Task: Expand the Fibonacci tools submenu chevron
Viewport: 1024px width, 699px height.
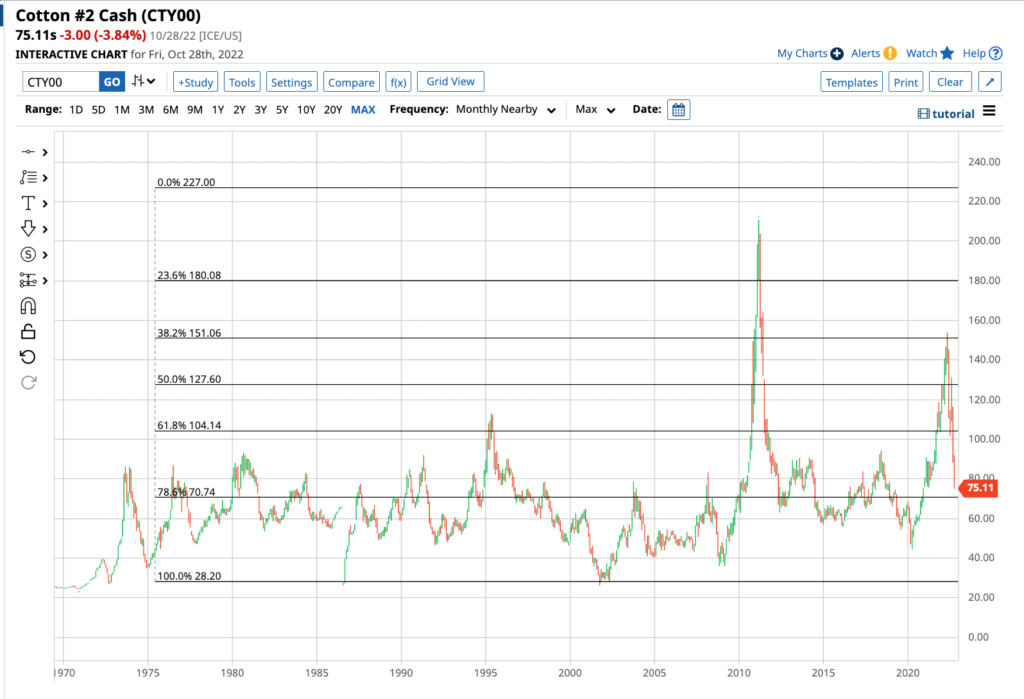Action: [x=45, y=178]
